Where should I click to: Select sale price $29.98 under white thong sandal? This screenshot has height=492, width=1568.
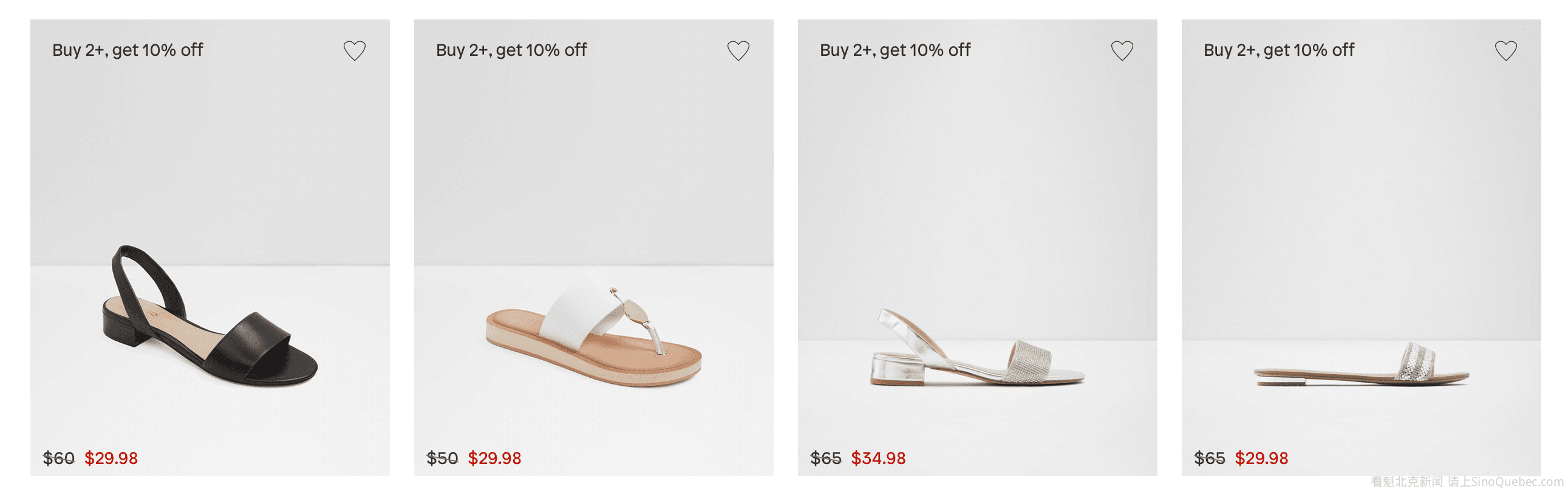[x=494, y=458]
